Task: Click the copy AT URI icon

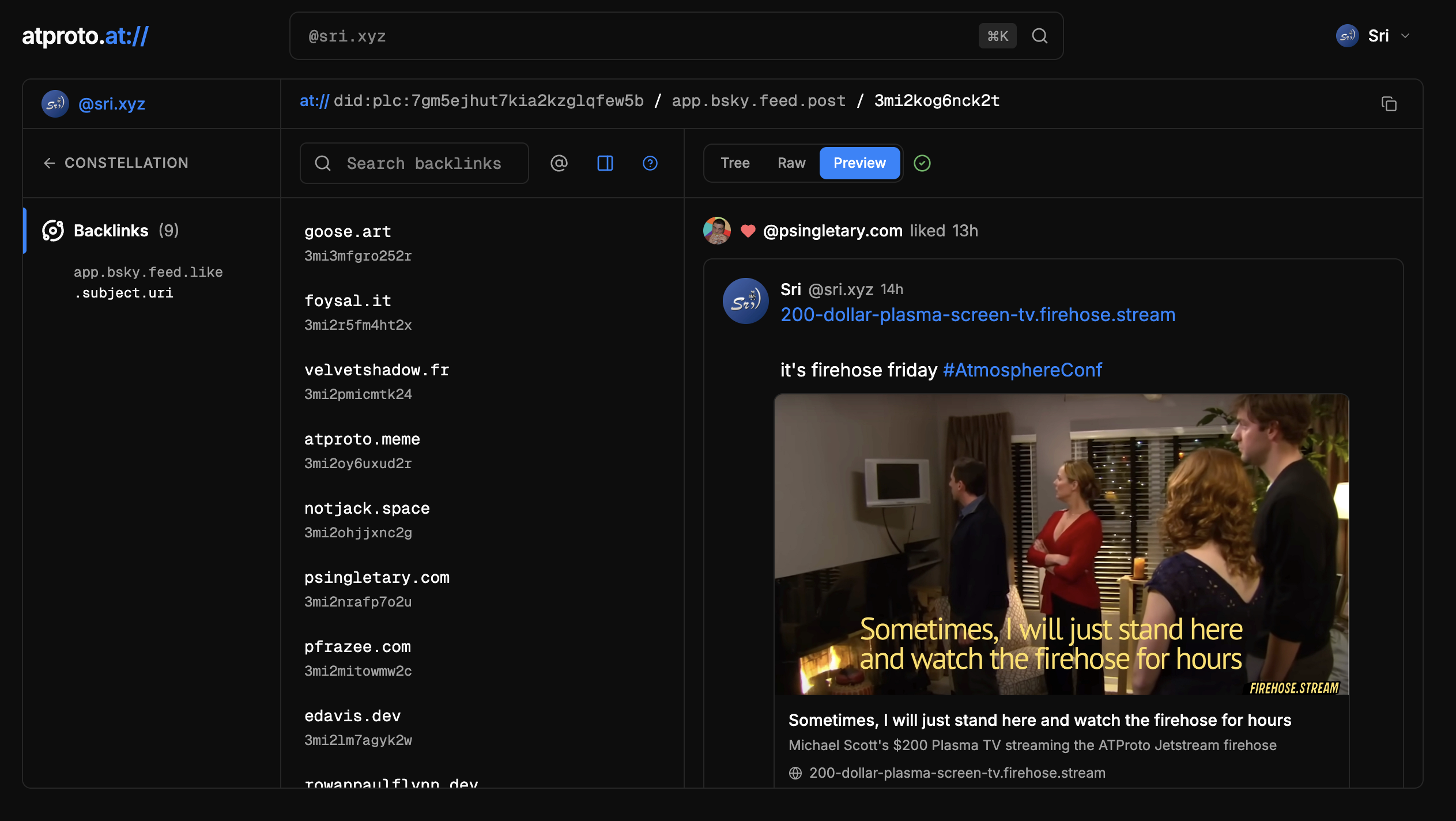Action: (x=1389, y=104)
